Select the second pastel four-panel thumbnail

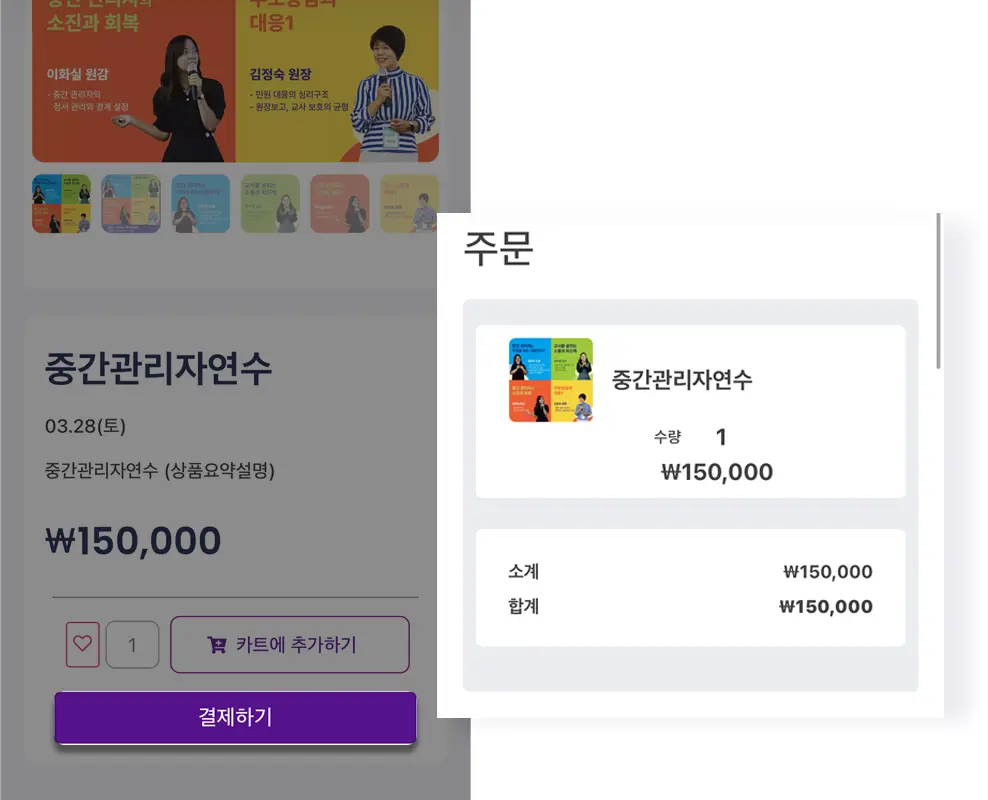130,204
